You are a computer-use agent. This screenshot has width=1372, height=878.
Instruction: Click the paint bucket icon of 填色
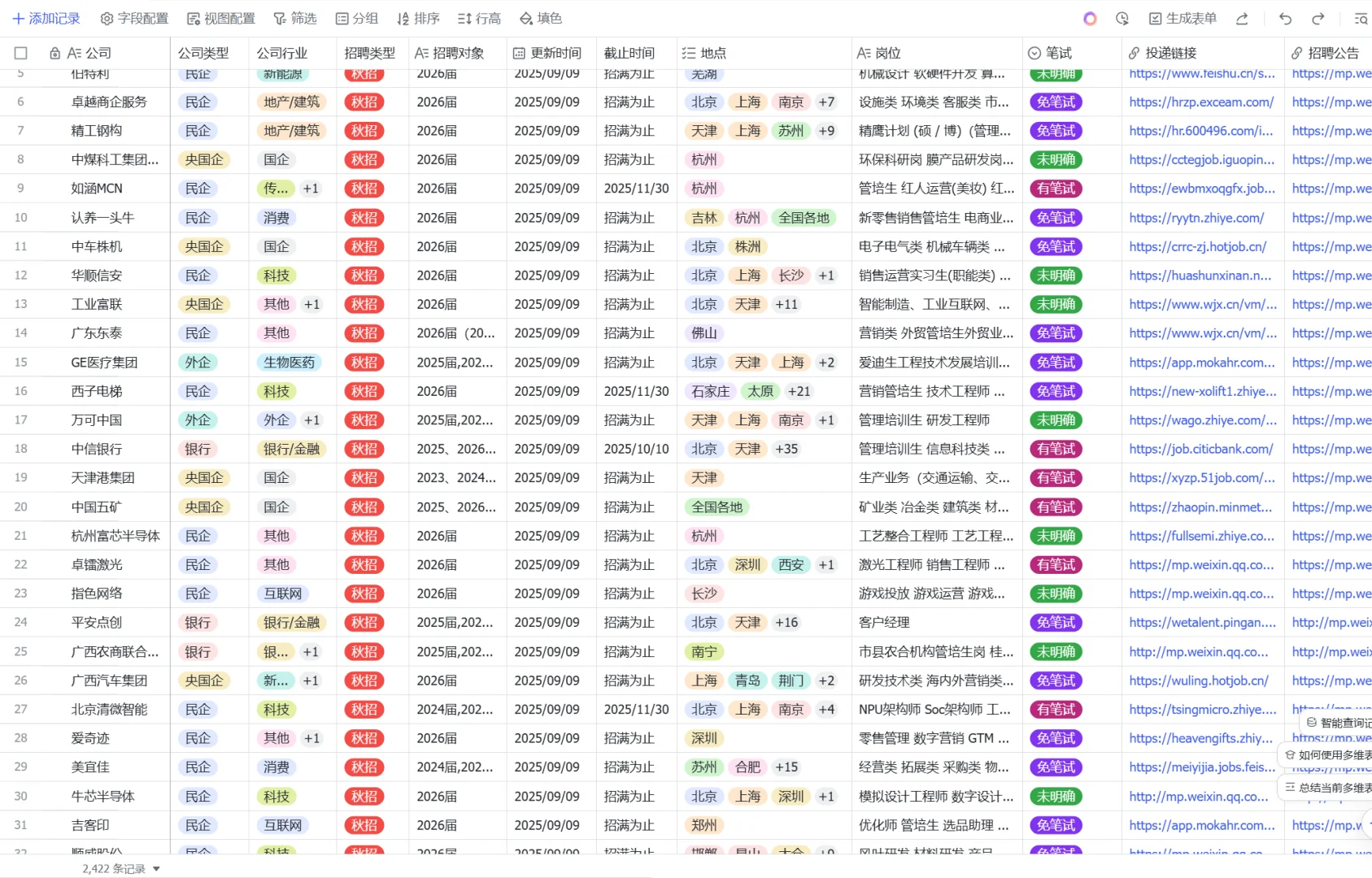coord(526,19)
